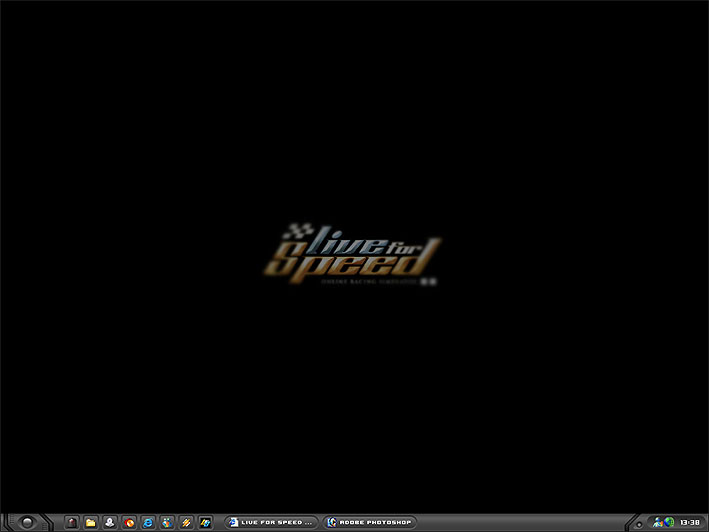
Task: Open the Winamp lightning quick launch icon
Action: pos(186,523)
